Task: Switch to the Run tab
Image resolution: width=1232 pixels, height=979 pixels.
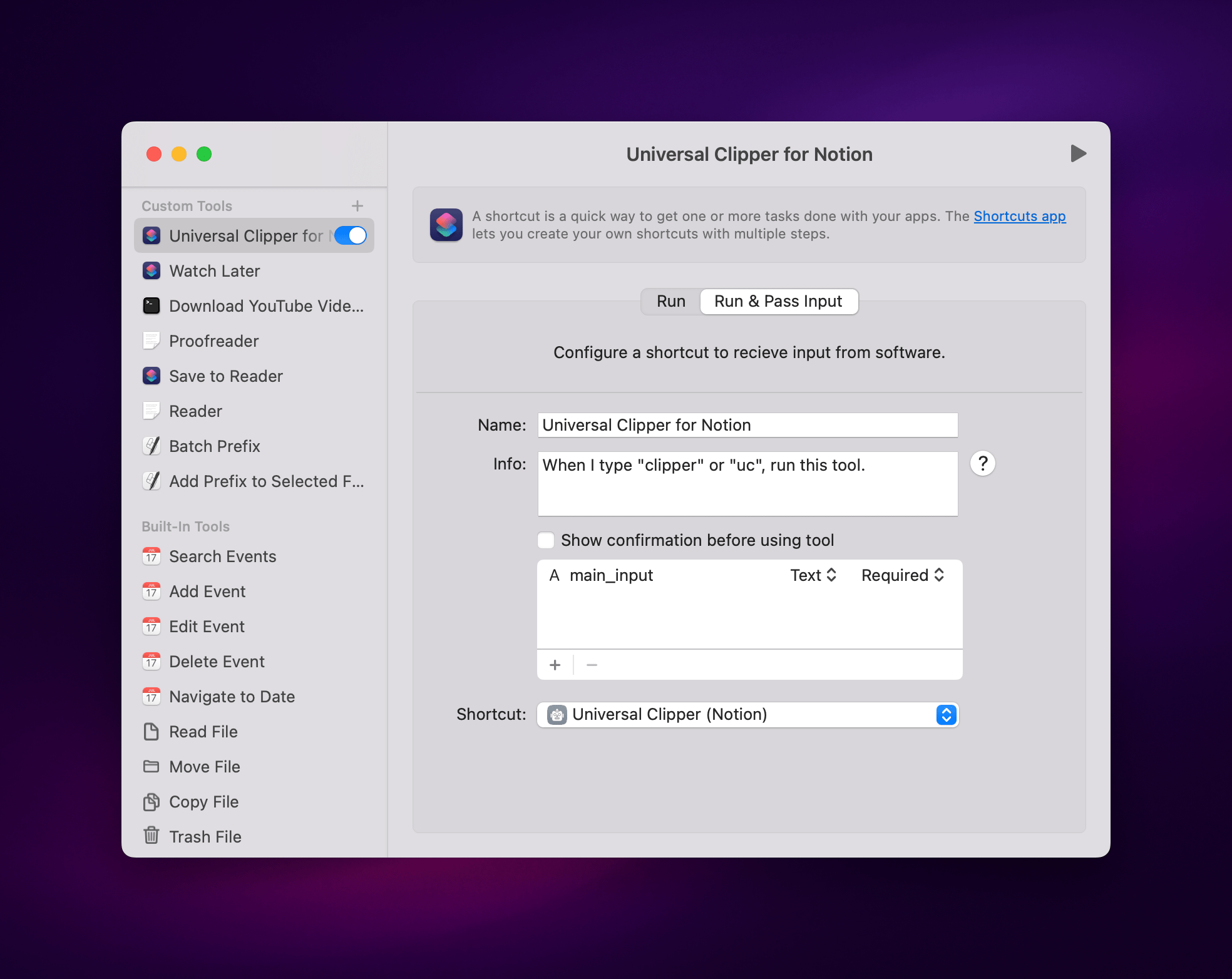Action: pos(670,302)
